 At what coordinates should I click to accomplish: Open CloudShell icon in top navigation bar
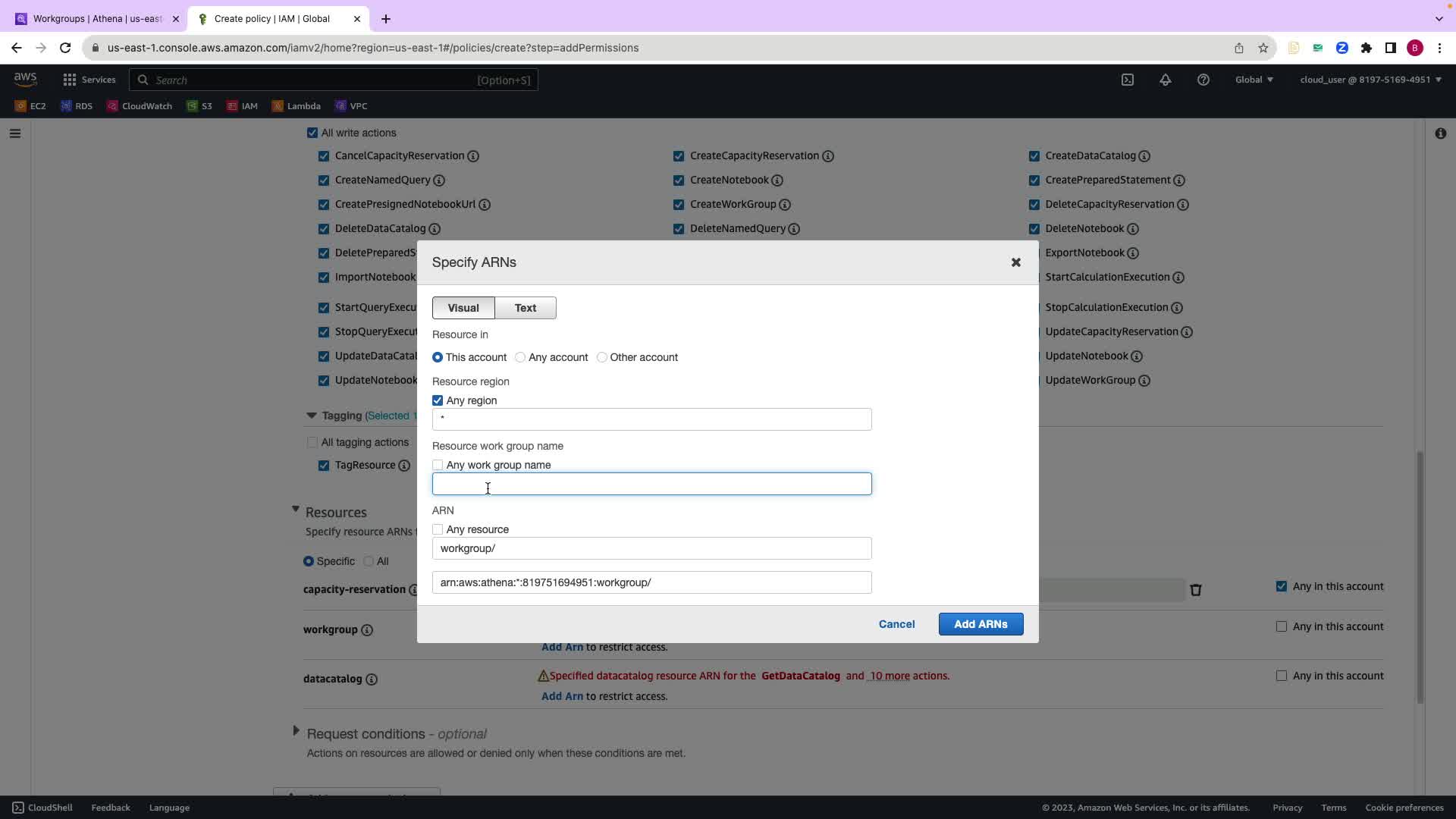(x=1128, y=80)
